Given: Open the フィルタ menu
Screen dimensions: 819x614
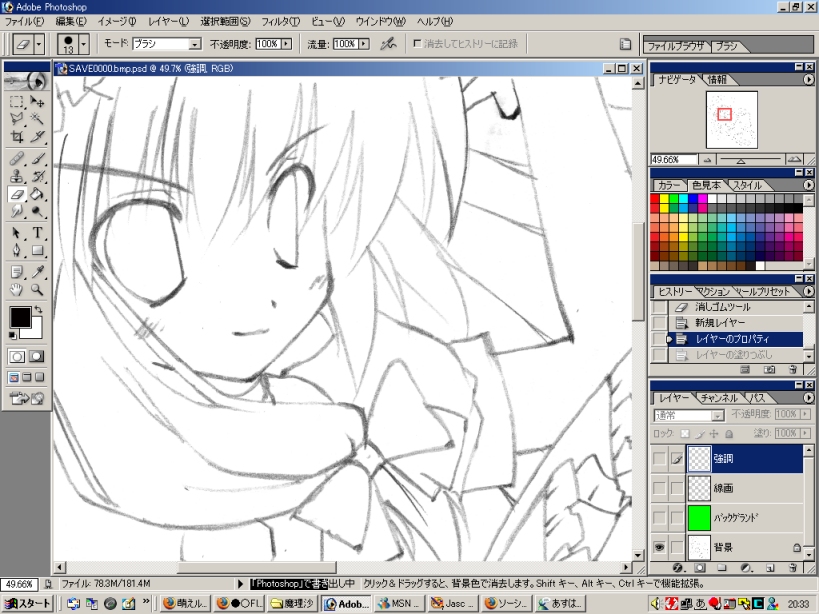Looking at the screenshot, I should [280, 21].
